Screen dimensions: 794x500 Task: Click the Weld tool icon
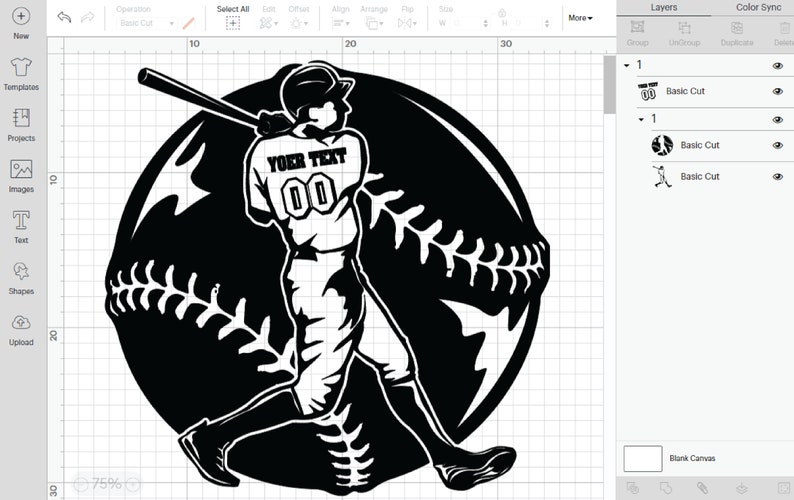[666, 488]
